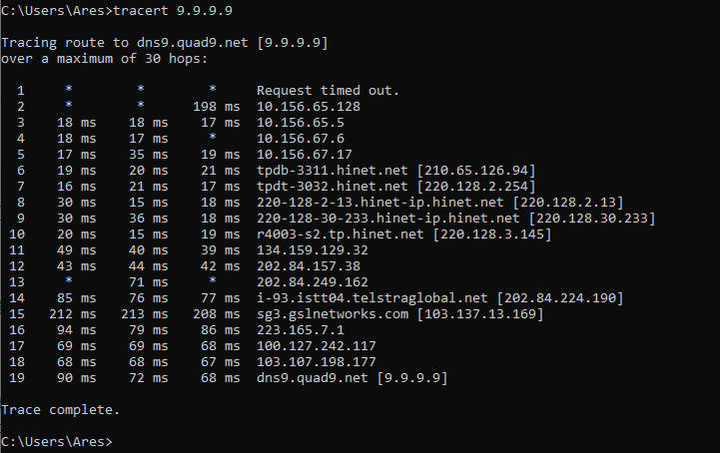
Task: Click IP 100.127.242.117 on hop 17
Action: pos(316,346)
